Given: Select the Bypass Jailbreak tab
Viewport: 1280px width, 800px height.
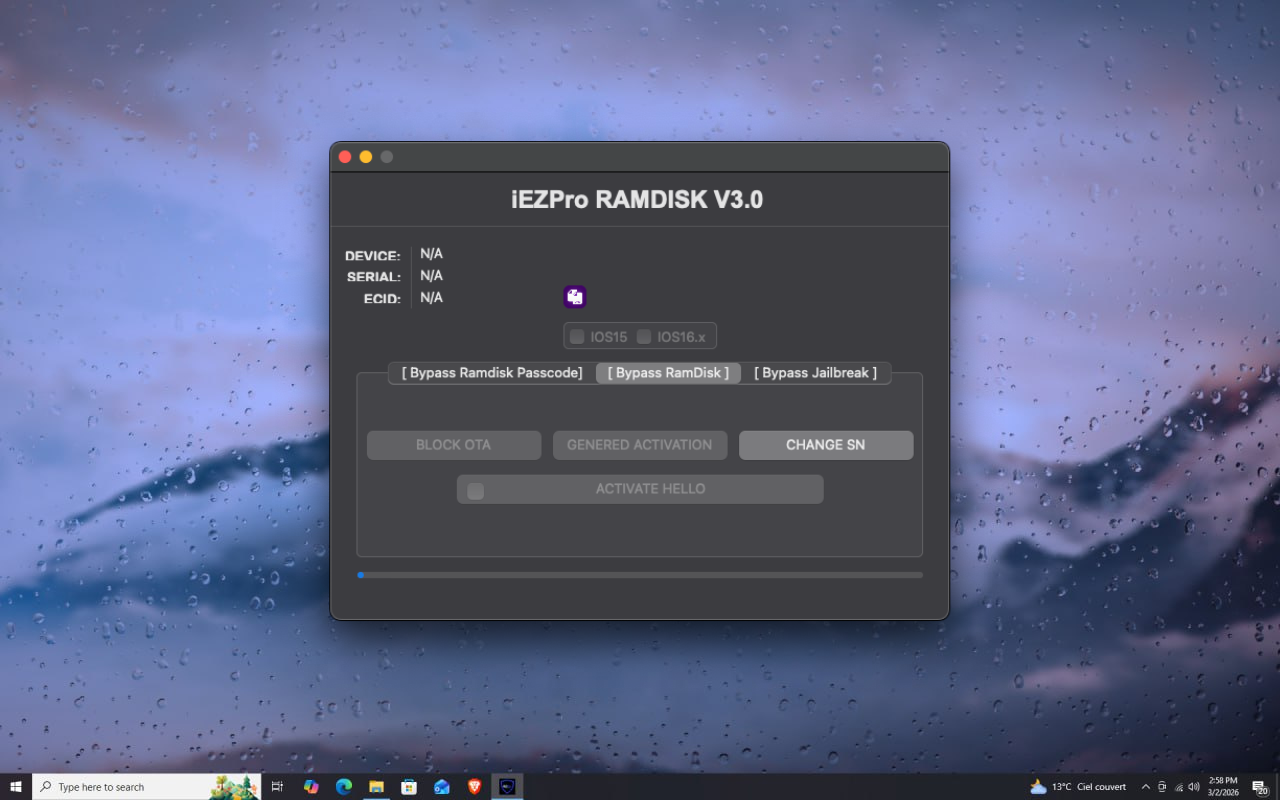Looking at the screenshot, I should click(816, 372).
